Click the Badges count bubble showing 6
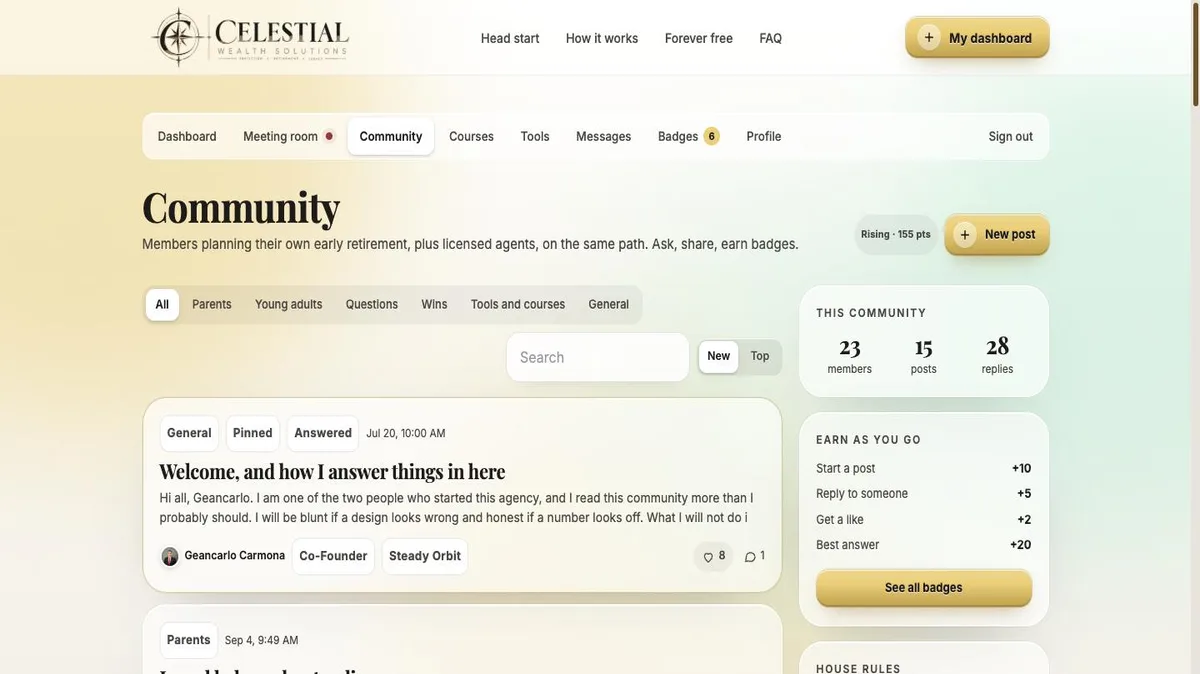 tap(711, 136)
